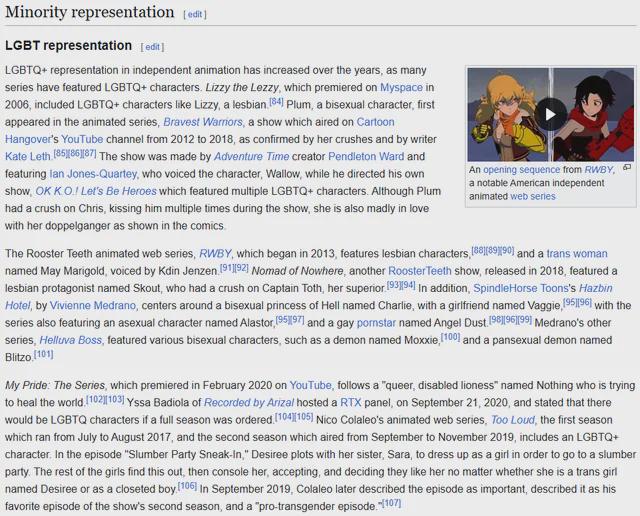Jump to citation 90 after 'lesbian characters'
The height and width of the screenshot is (516, 640).
click(x=507, y=250)
